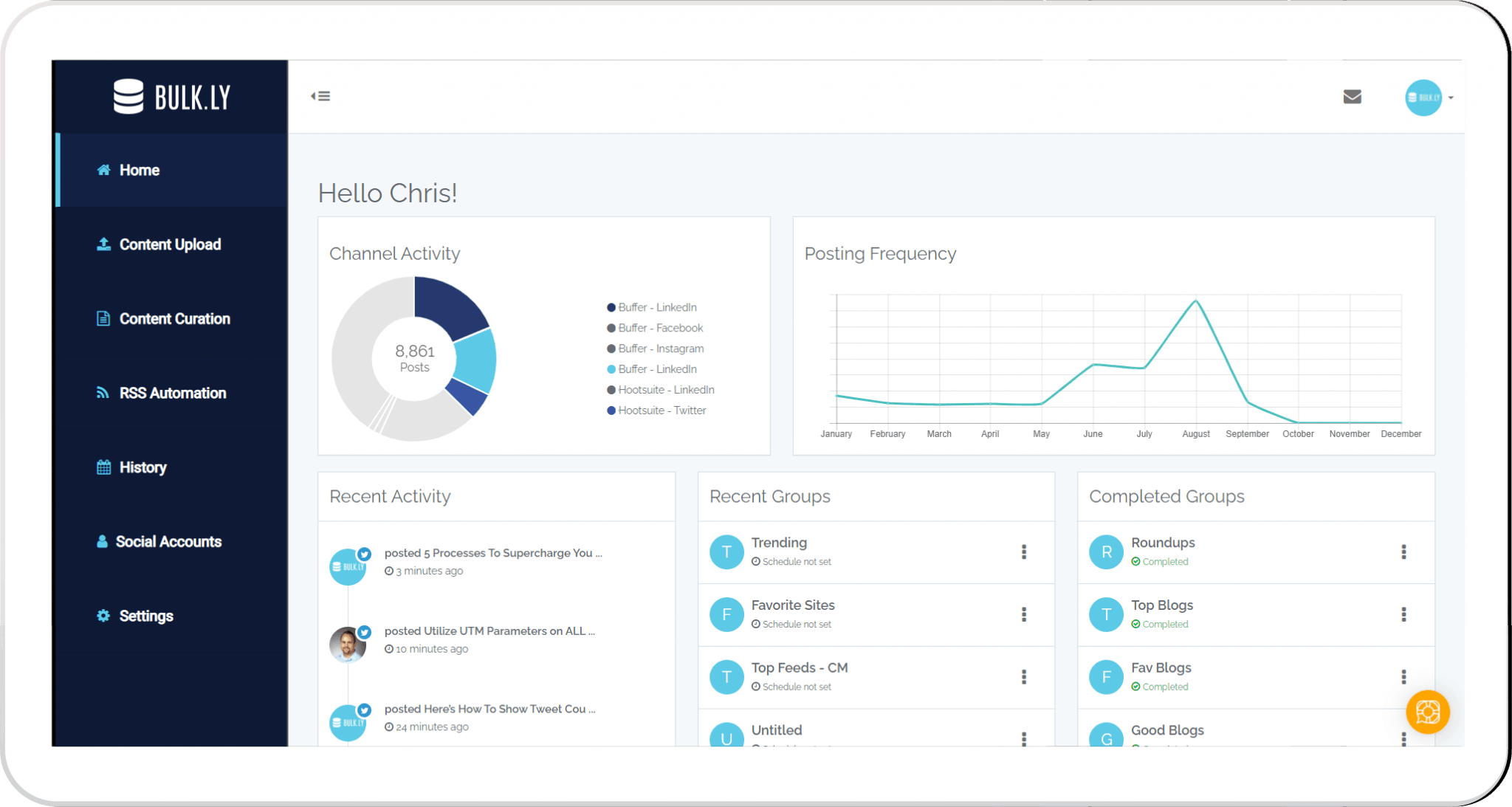Click the orange help lifebuoy icon
Viewport: 1512px width, 807px height.
(1427, 712)
